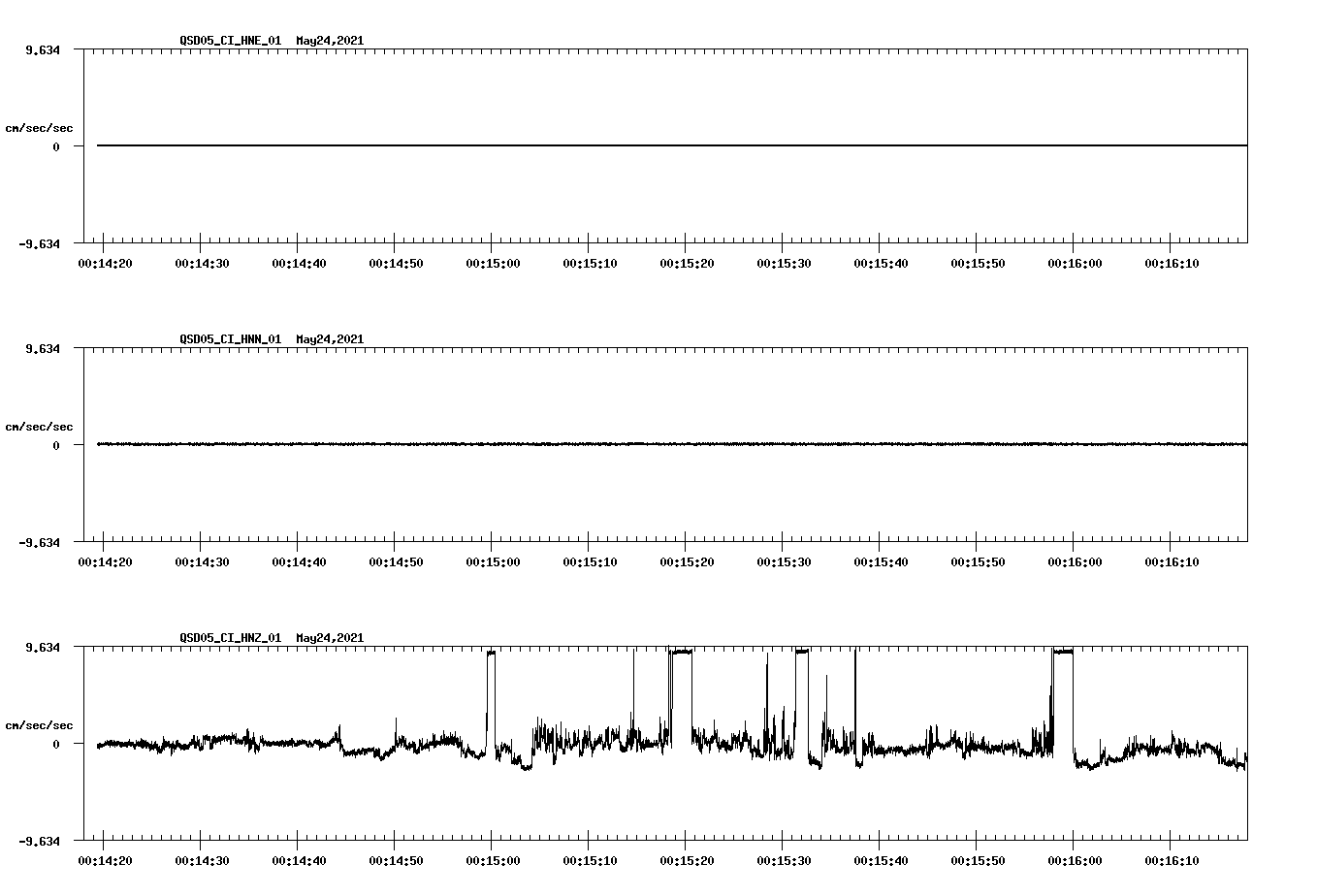
Task: Click the 00:15:00 time label under middle plot
Action: 495,560
